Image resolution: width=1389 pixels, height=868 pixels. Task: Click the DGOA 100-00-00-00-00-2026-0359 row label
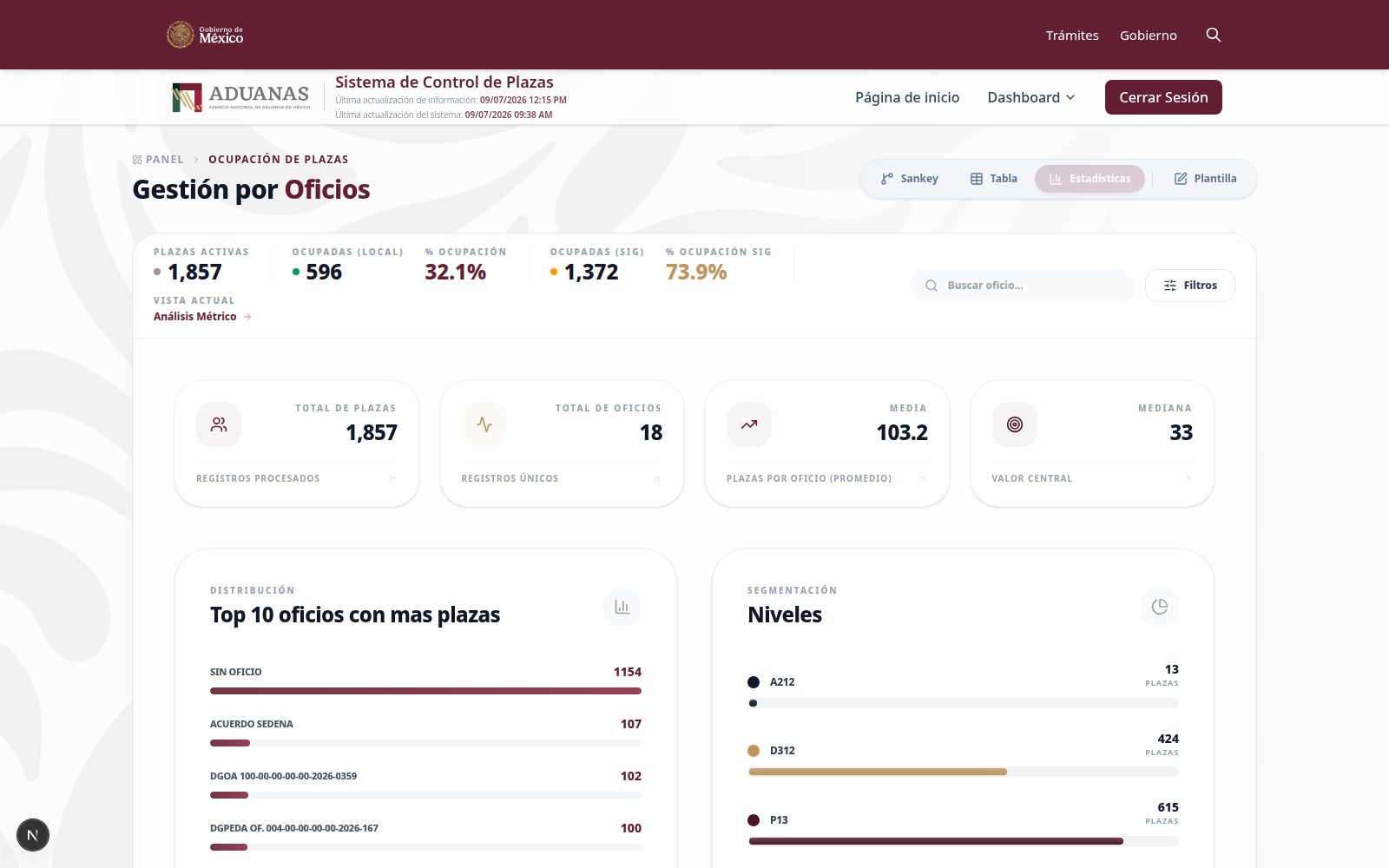[x=283, y=776]
